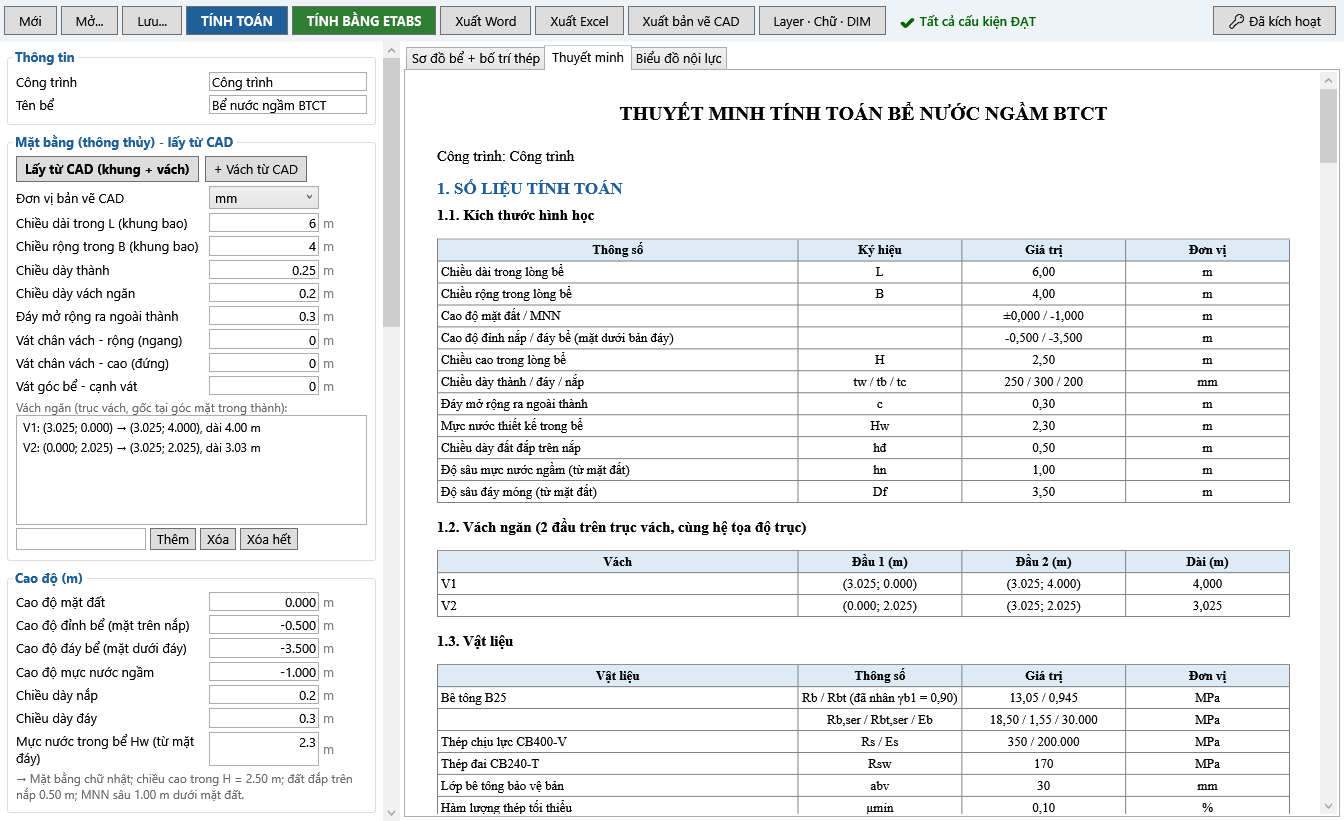The width and height of the screenshot is (1344, 821).
Task: Open Layer · Chữ · DIM settings
Action: (x=822, y=21)
